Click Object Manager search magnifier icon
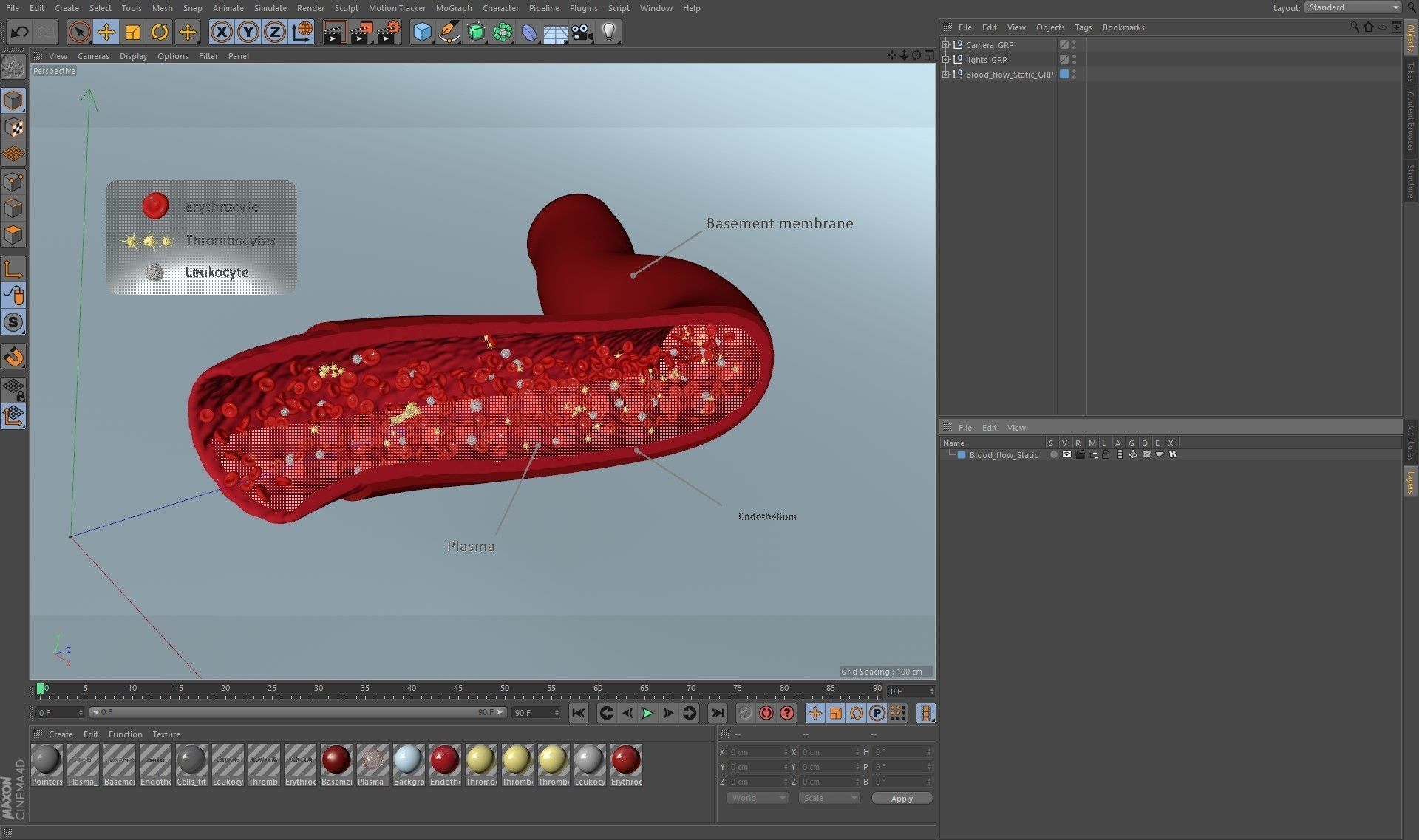This screenshot has height=840, width=1419. coord(1354,27)
